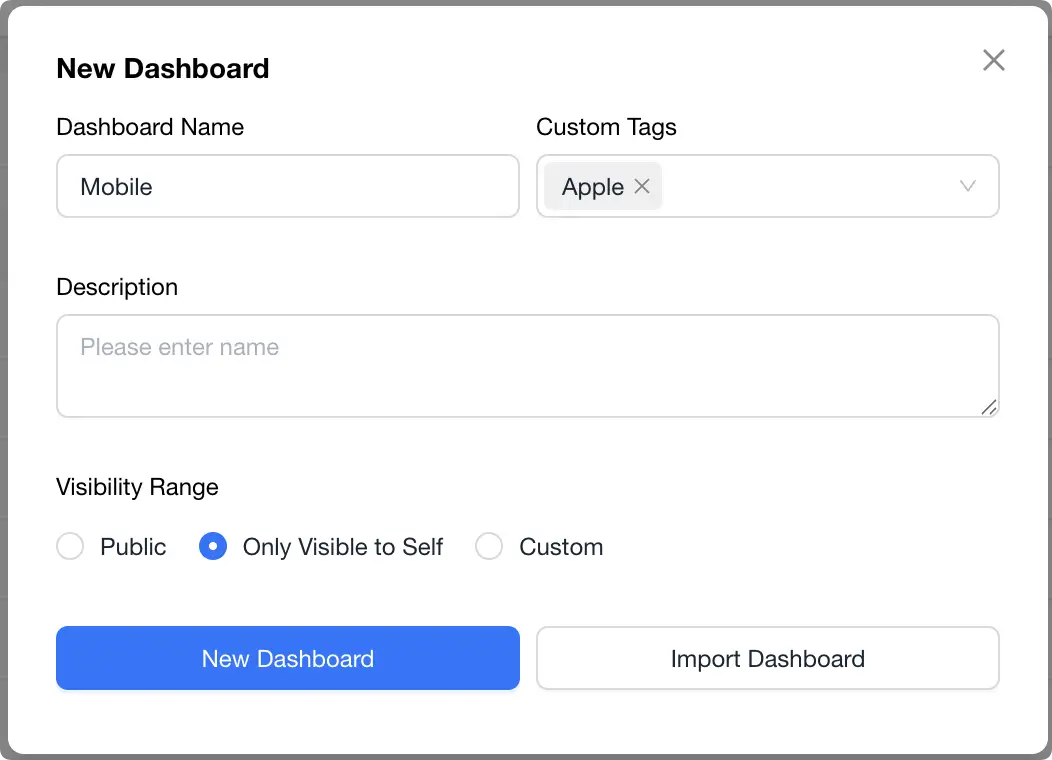Click the Custom Tags label

pyautogui.click(x=606, y=127)
